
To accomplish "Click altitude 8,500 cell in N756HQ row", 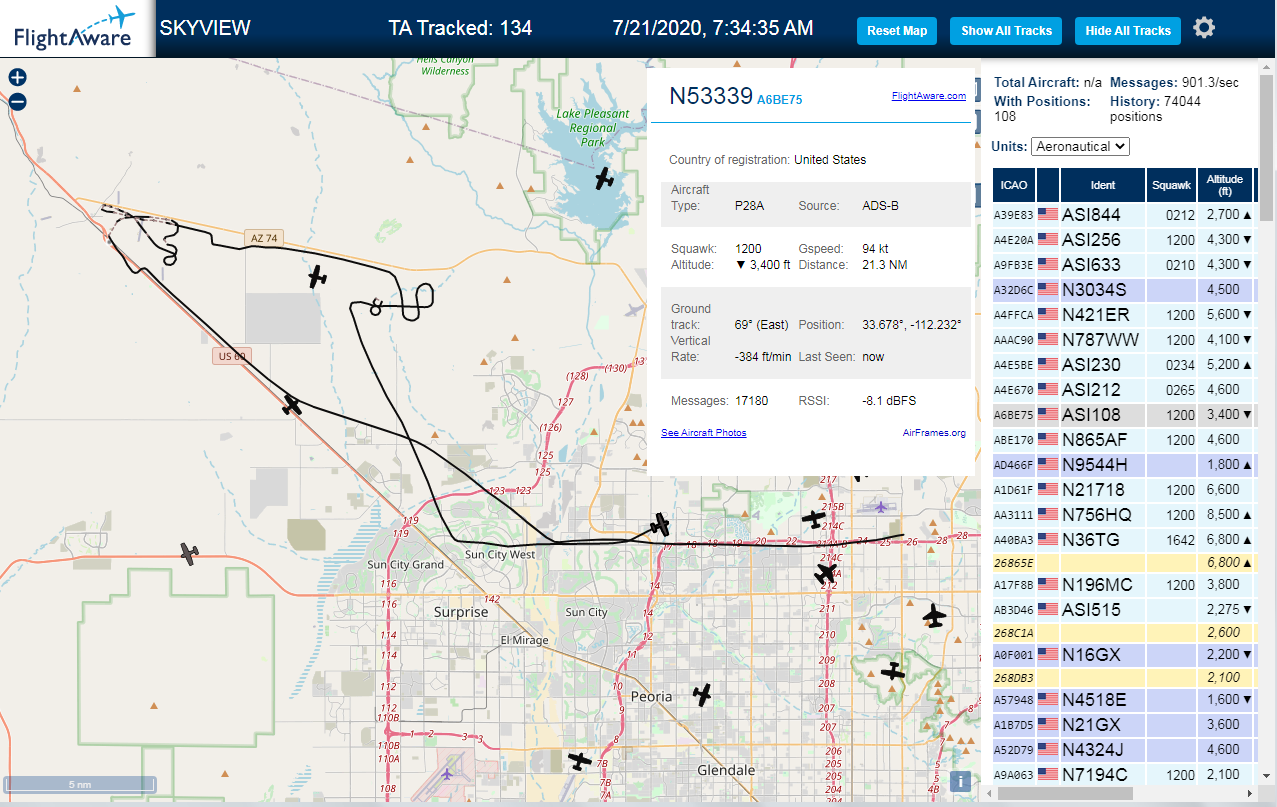I will tap(1224, 515).
